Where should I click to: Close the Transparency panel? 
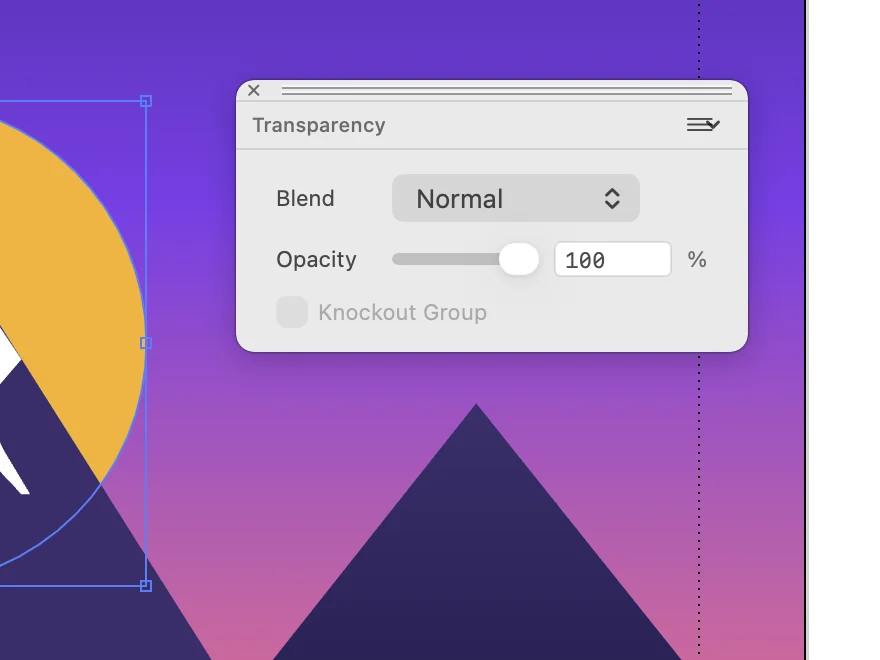click(254, 90)
